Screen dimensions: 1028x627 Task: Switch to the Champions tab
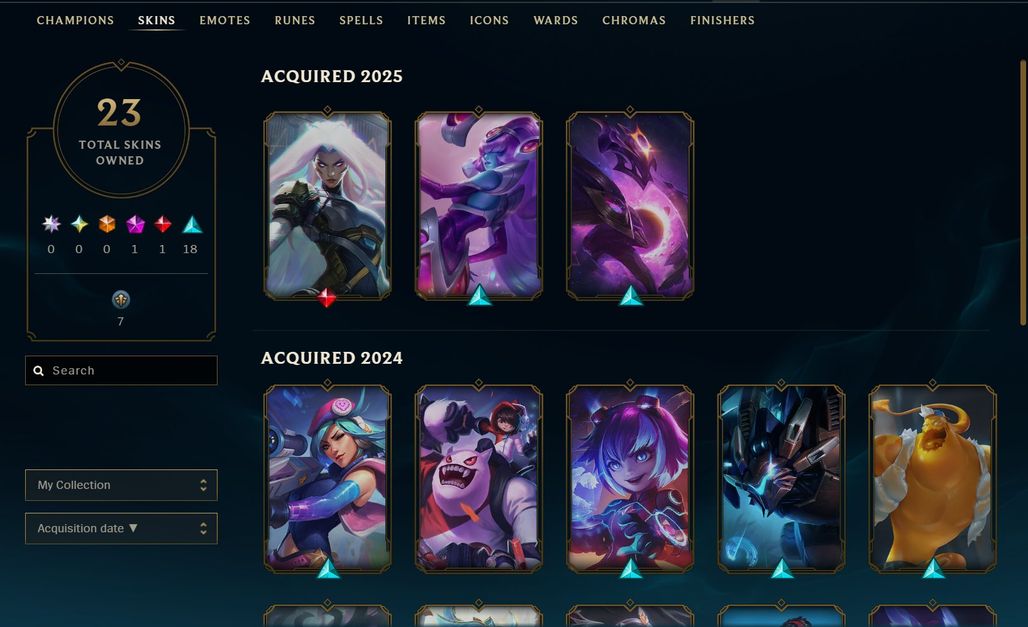(75, 20)
